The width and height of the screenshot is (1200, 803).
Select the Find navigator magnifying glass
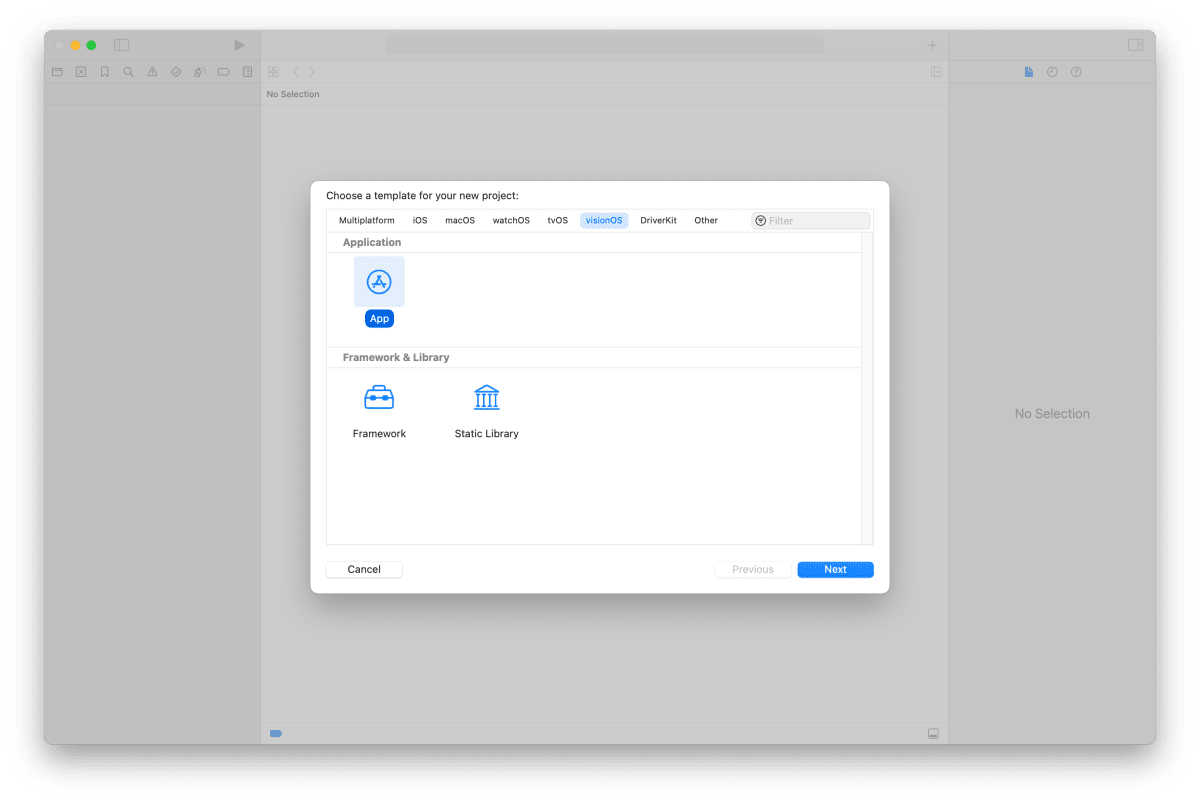point(128,71)
